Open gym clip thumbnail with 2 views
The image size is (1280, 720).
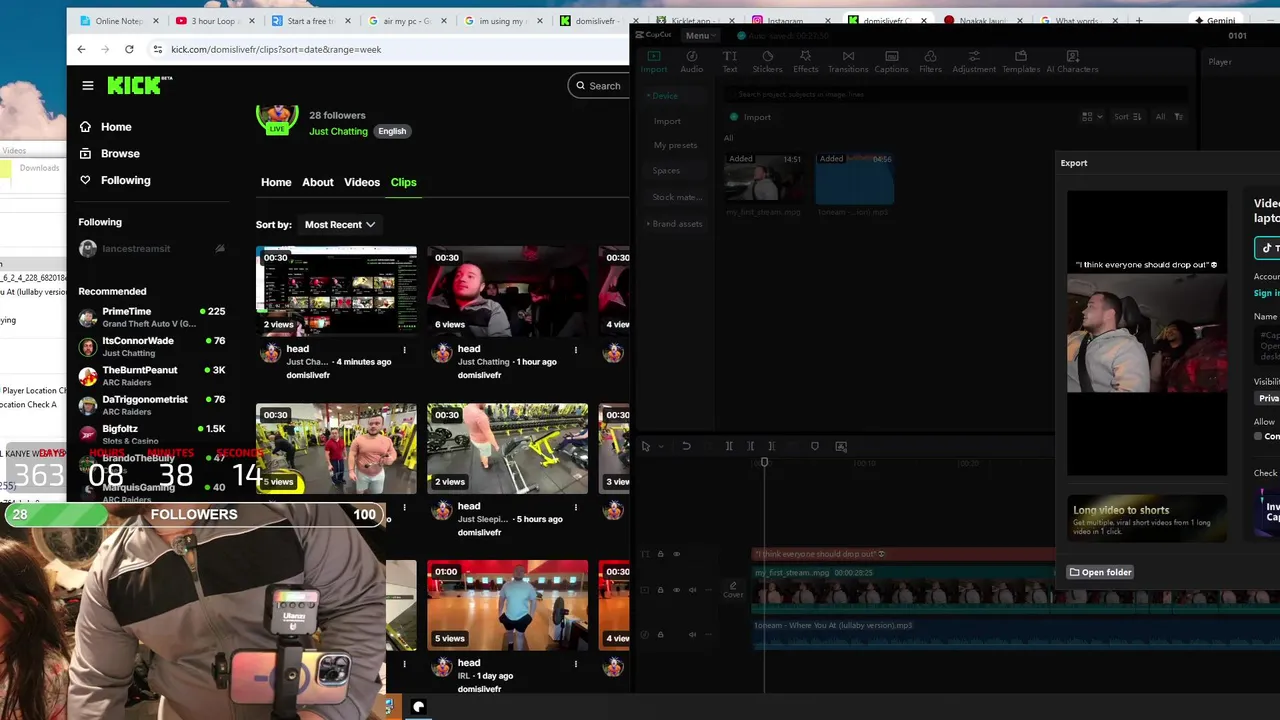click(x=507, y=448)
